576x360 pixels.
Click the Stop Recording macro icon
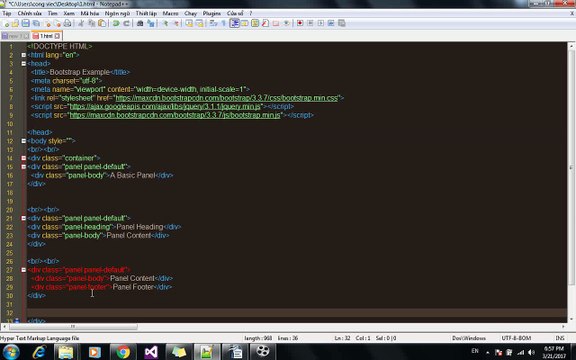310,24
